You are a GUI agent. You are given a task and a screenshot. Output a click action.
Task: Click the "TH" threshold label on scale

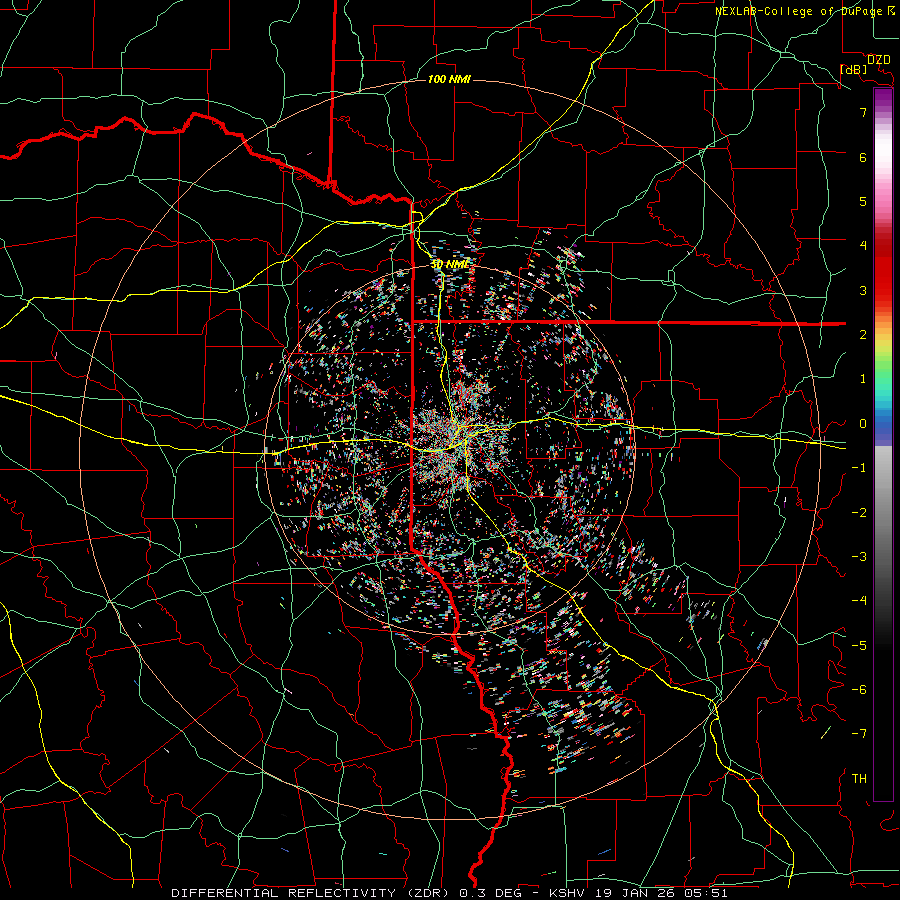pyautogui.click(x=859, y=779)
